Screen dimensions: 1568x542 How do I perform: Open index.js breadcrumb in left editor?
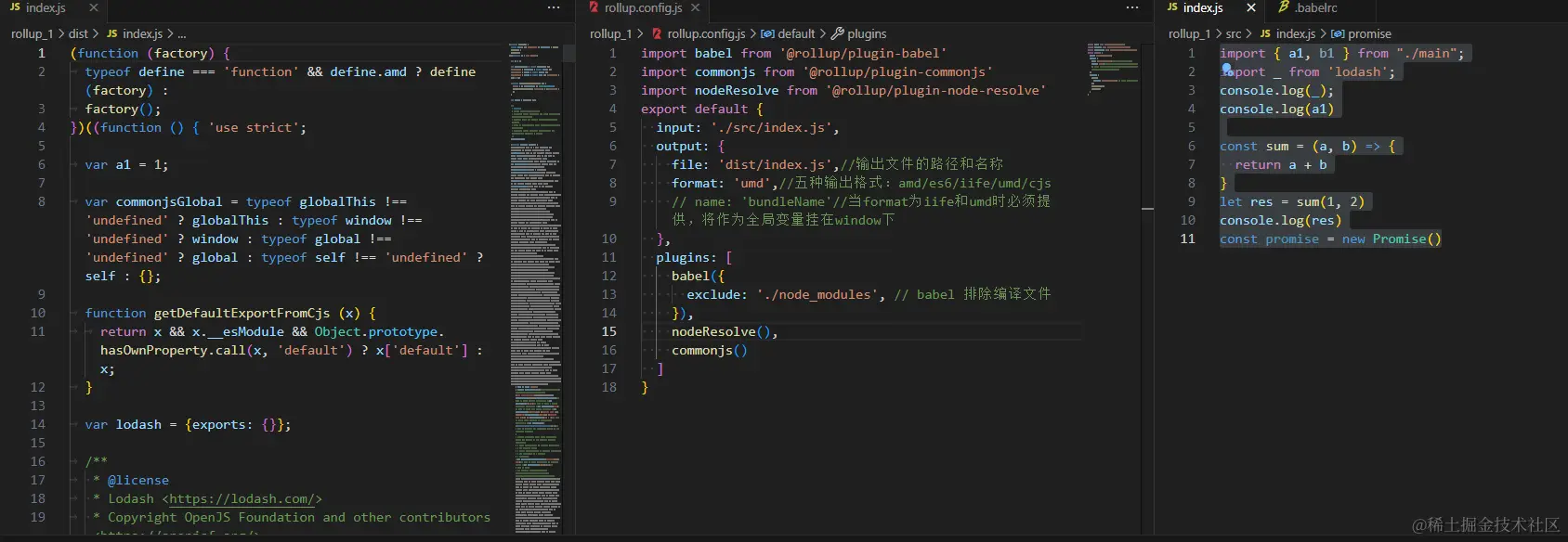(142, 33)
